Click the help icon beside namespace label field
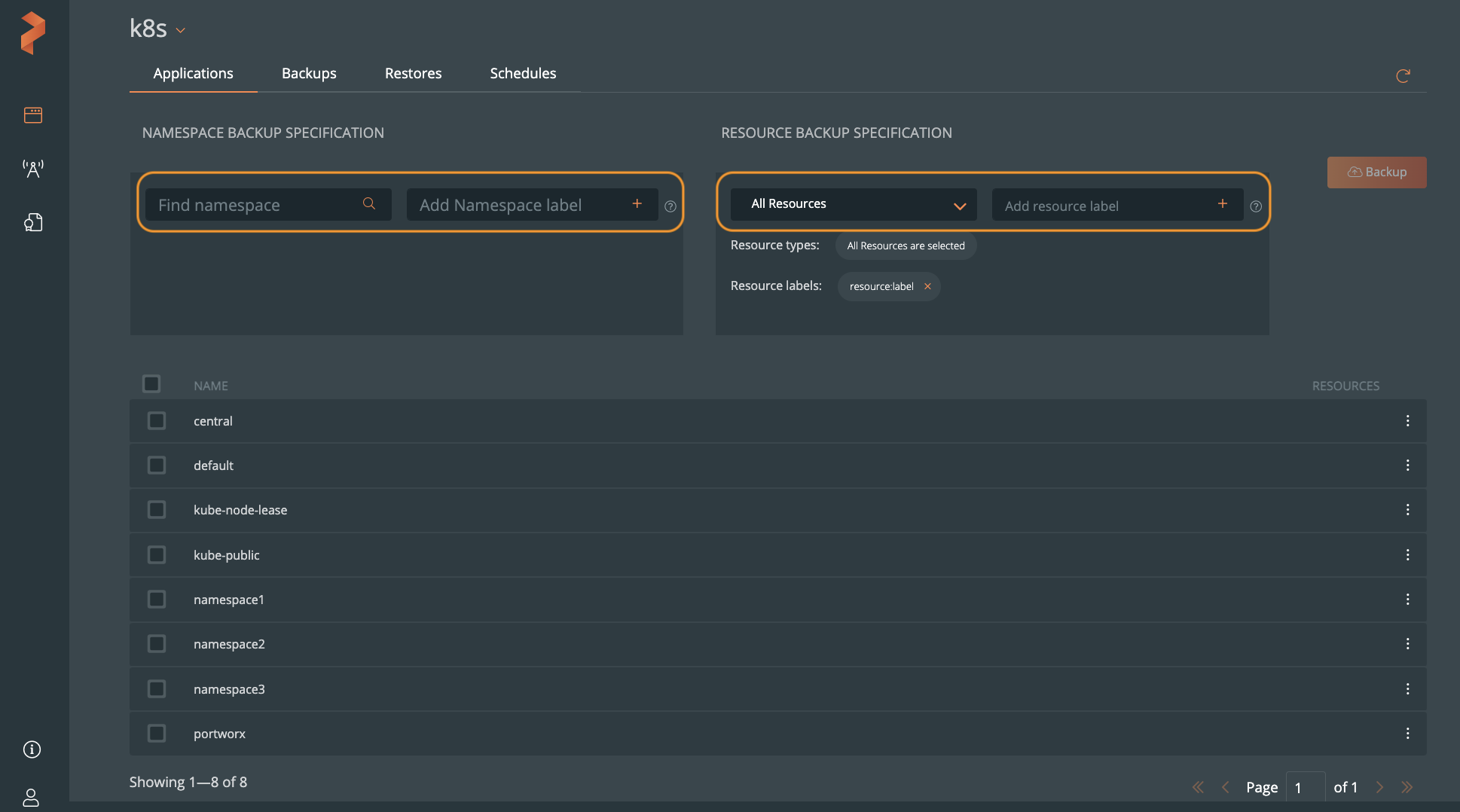The image size is (1460, 812). tap(670, 206)
